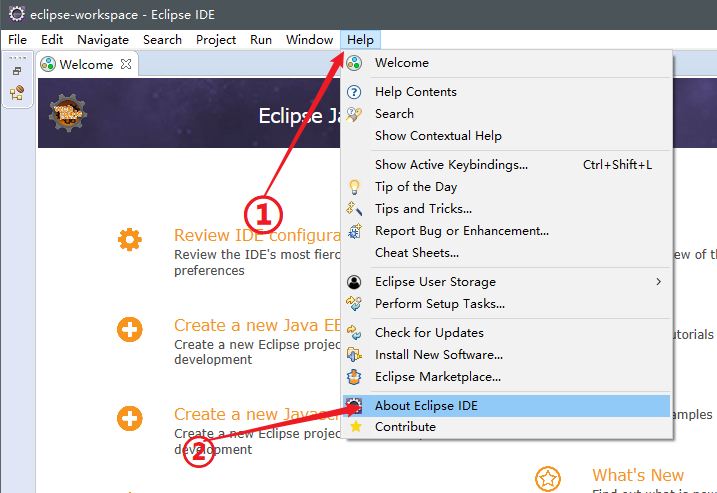This screenshot has height=493, width=717.
Task: Click the Tips and Tricks wand icon
Action: pyautogui.click(x=354, y=209)
